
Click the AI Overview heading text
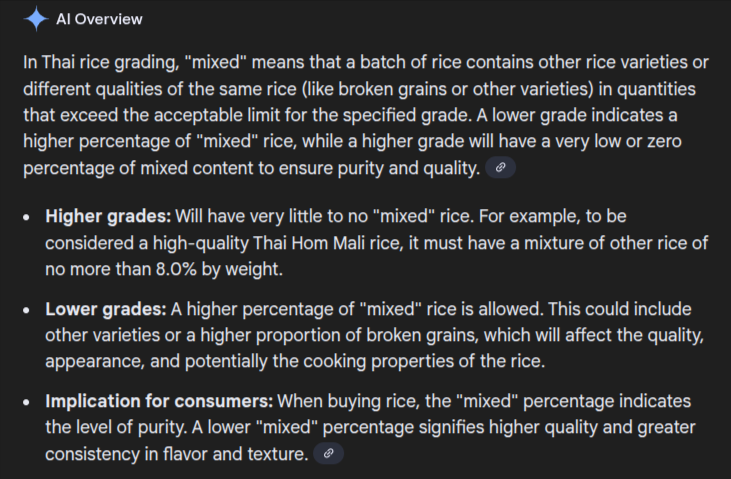click(99, 19)
